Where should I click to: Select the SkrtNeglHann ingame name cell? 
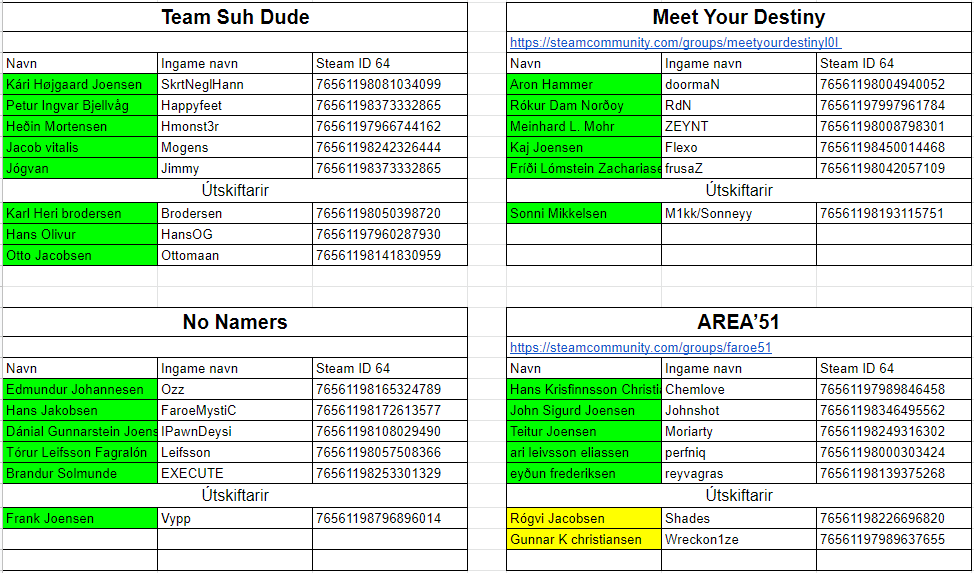point(235,85)
